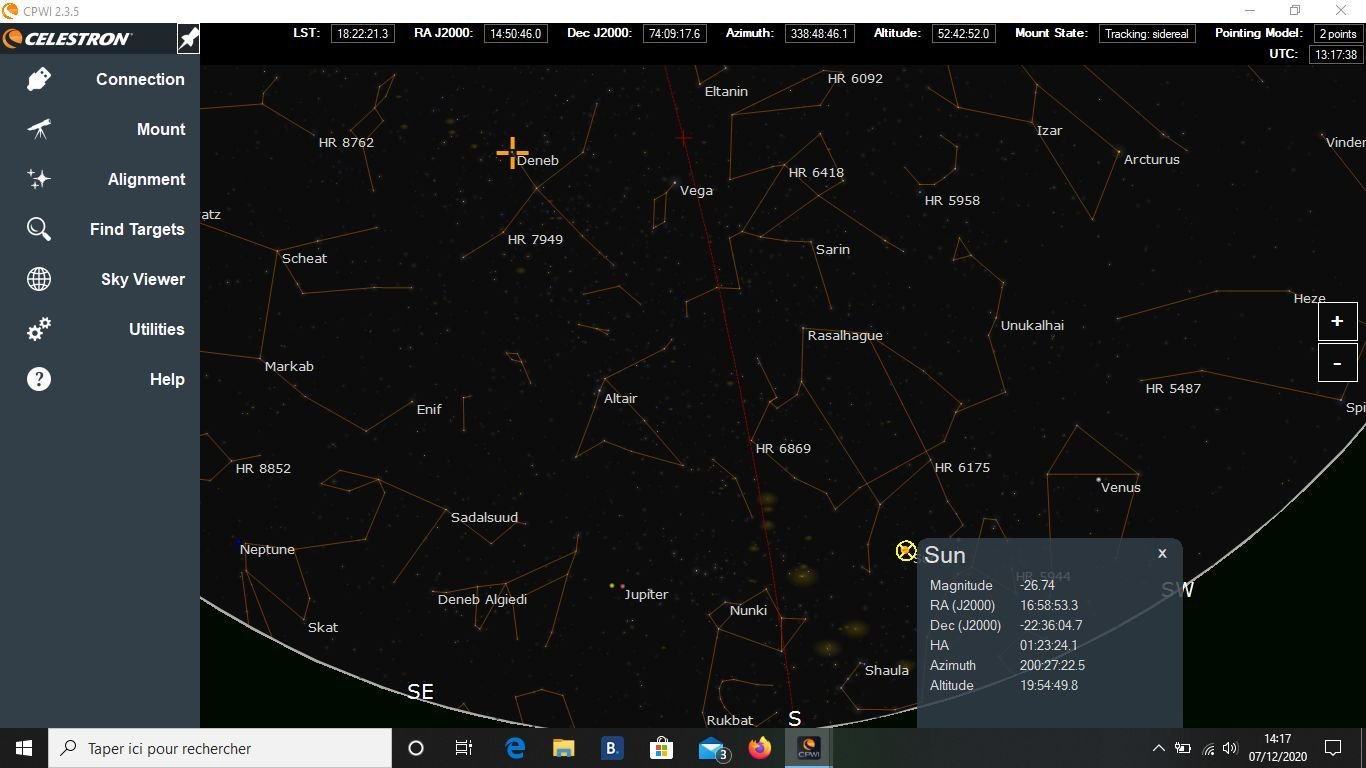
Task: Click the LST value field
Action: point(363,34)
